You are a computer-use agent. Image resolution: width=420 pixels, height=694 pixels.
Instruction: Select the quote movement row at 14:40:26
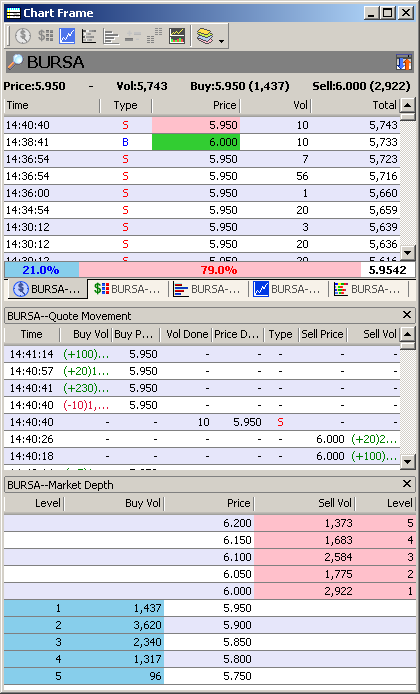click(202, 439)
